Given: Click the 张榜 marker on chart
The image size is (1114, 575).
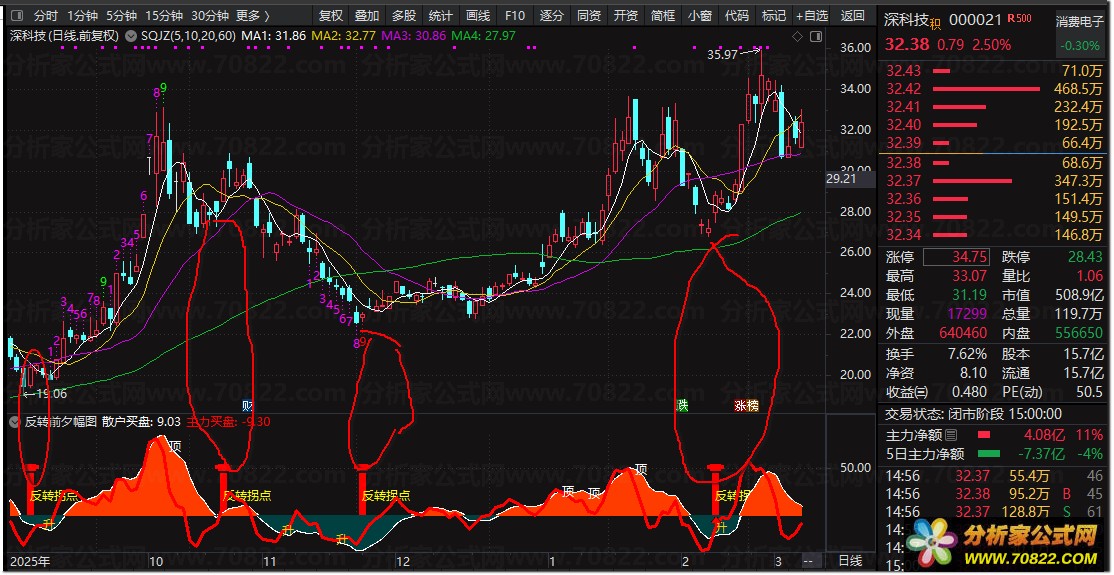Looking at the screenshot, I should (746, 406).
